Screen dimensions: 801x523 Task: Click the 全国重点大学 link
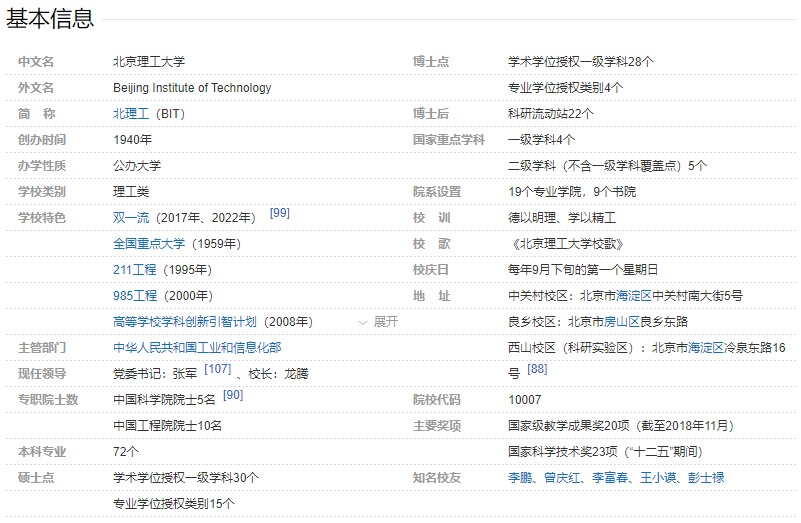click(x=149, y=244)
